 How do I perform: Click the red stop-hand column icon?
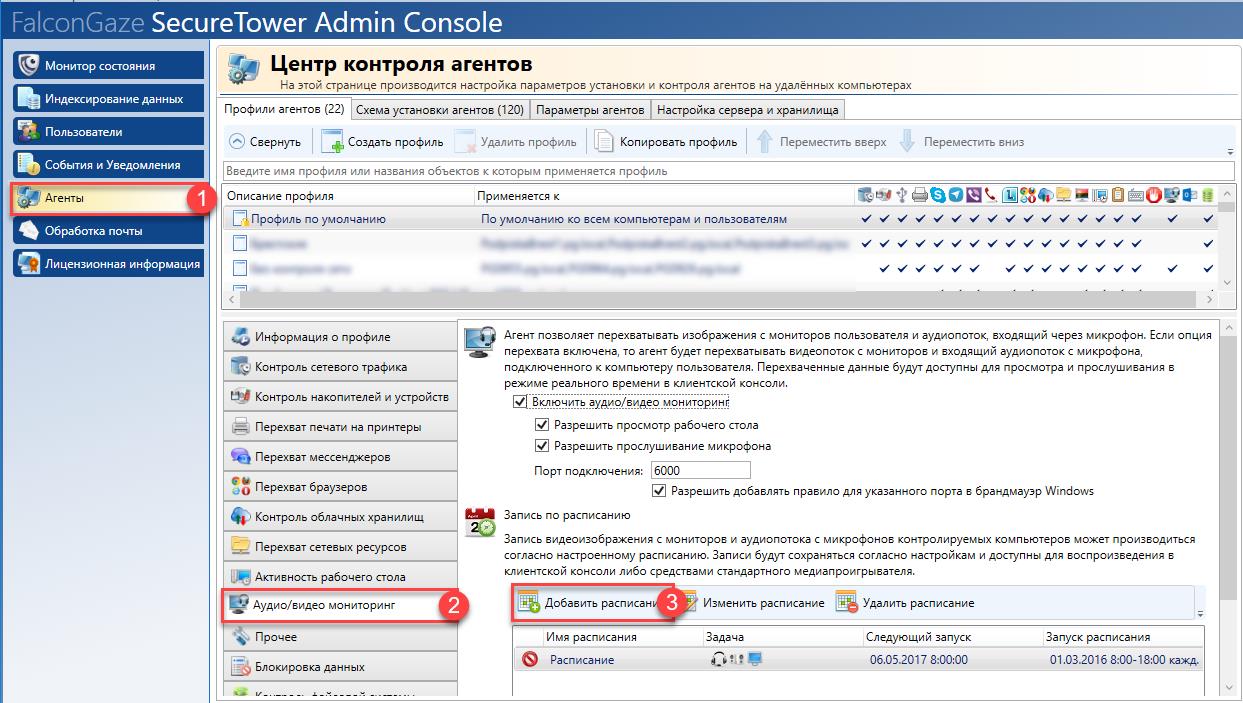(1154, 195)
